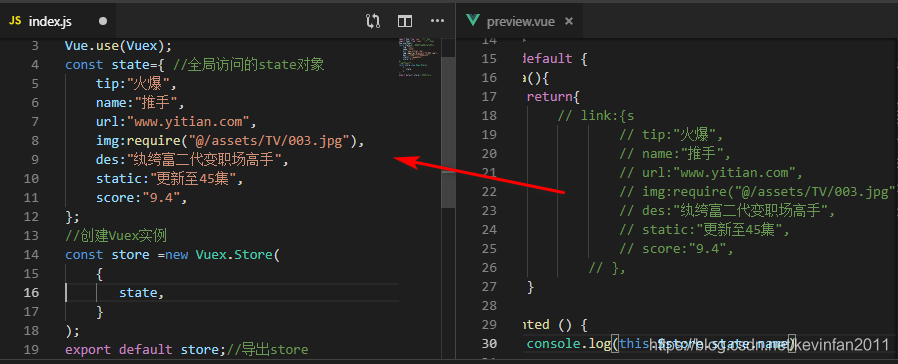Screen dimensions: 898x364
Task: Click the unsaved dot on index.js tab
Action: click(103, 21)
